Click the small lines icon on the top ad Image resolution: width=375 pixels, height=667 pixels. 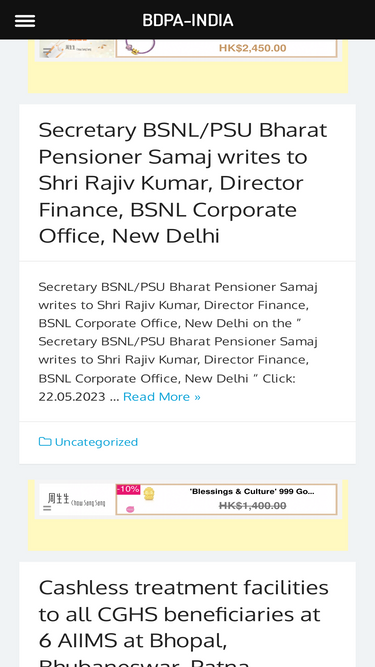pos(47,53)
